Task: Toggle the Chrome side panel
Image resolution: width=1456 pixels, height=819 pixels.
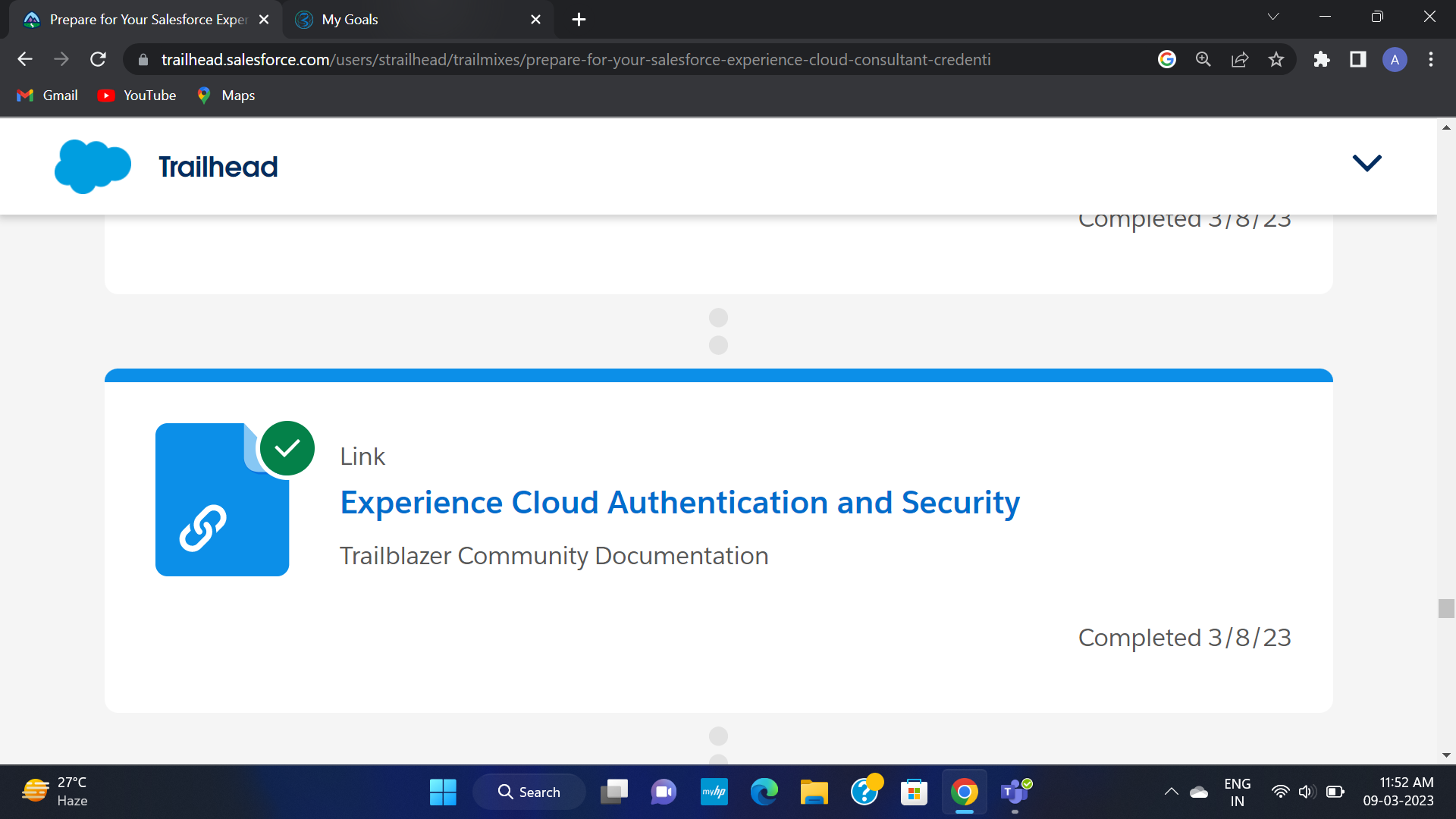Action: [x=1358, y=59]
